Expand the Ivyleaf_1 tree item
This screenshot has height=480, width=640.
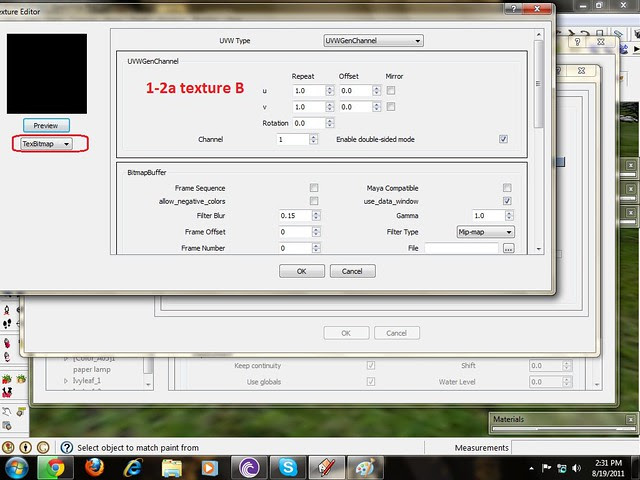pos(66,380)
